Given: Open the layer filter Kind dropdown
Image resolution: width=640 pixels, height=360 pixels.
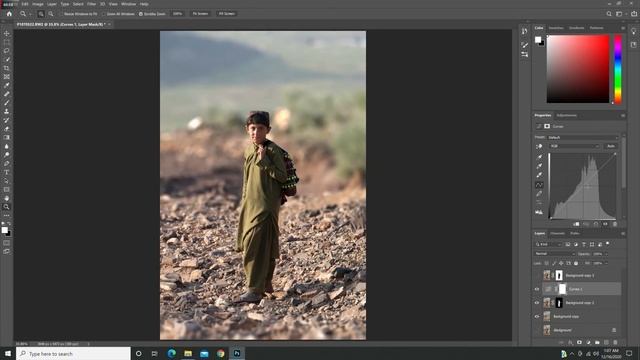Looking at the screenshot, I should 548,244.
